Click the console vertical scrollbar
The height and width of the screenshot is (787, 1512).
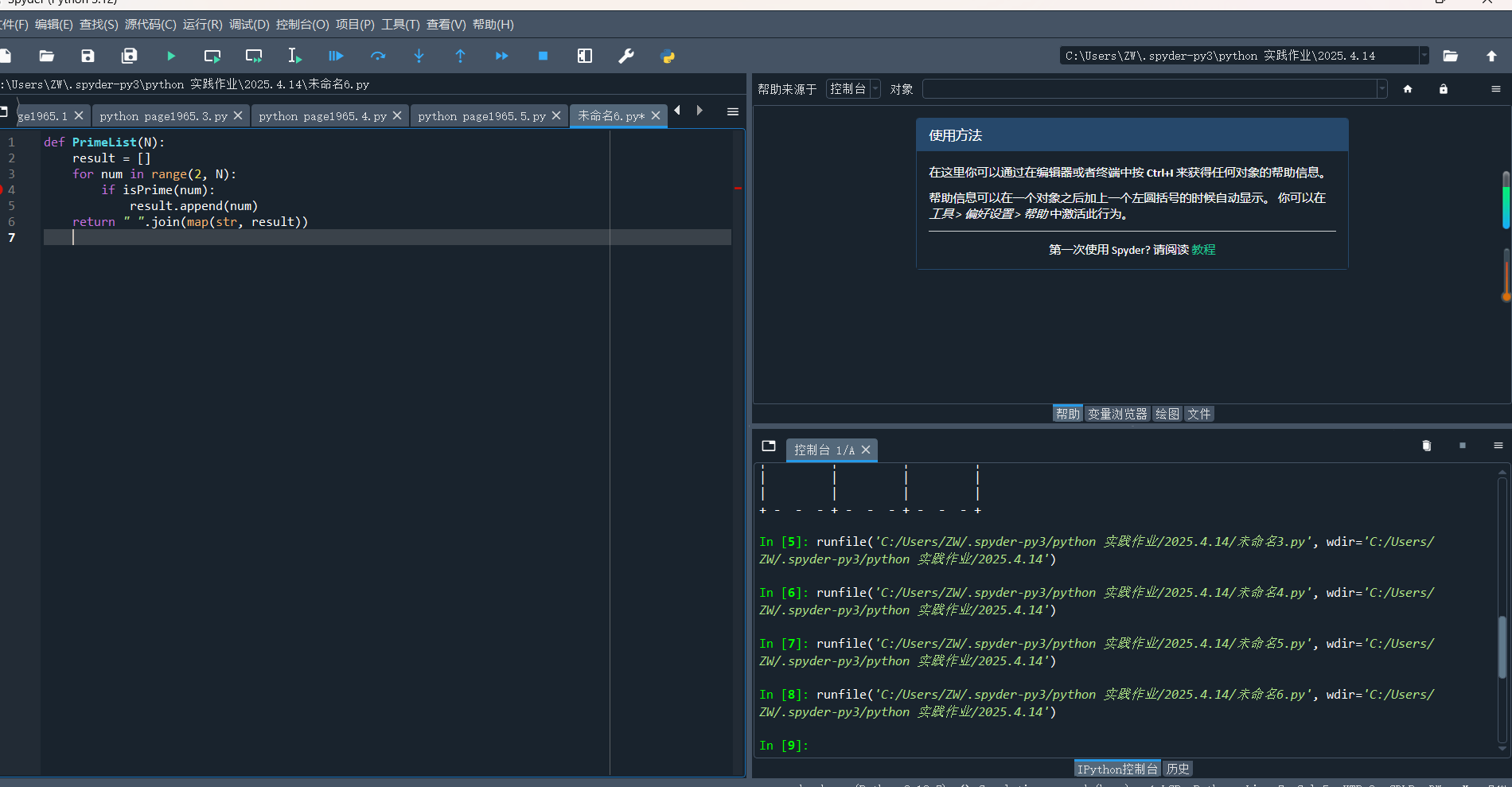(1502, 645)
